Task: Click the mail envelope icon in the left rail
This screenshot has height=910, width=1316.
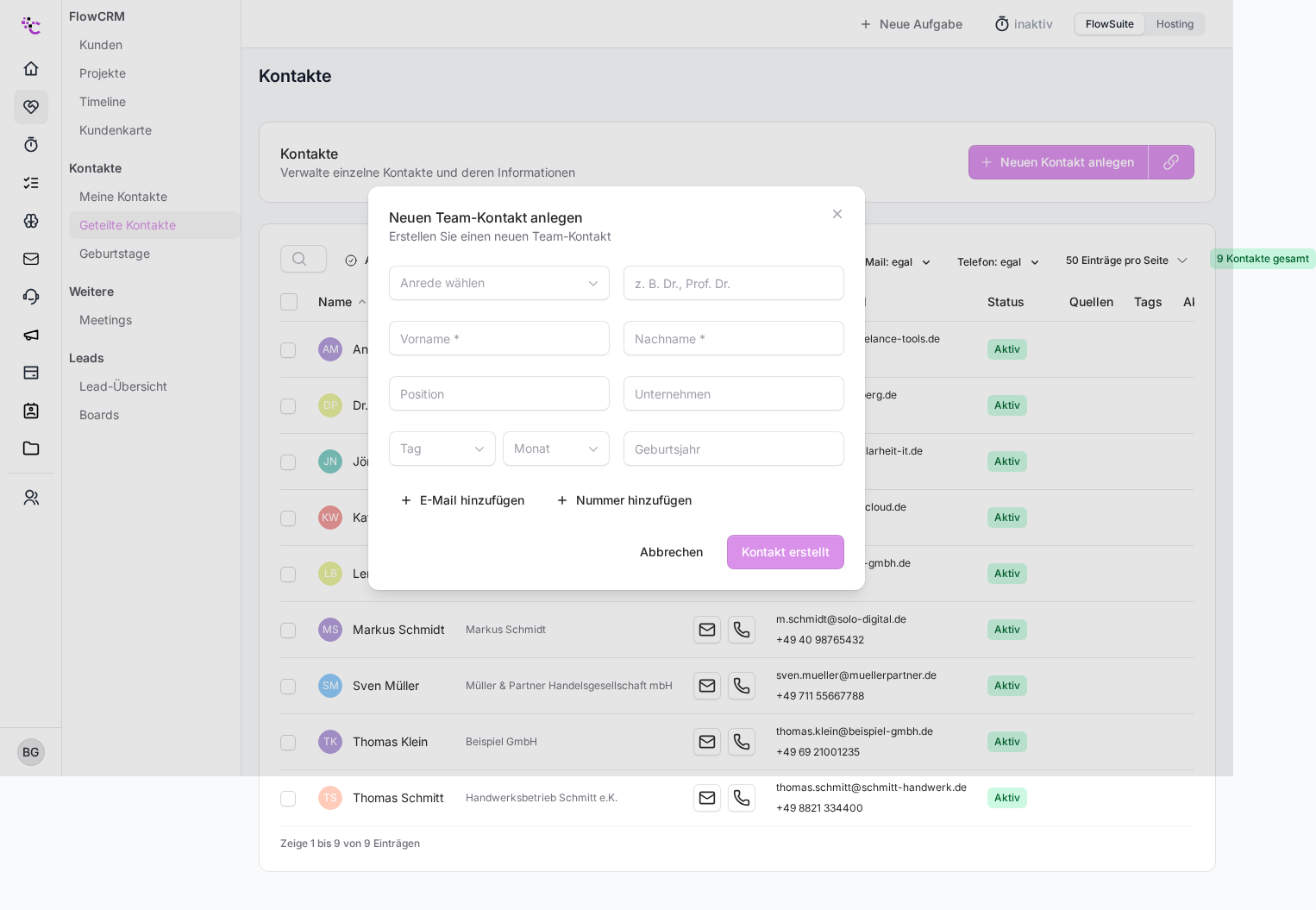Action: click(31, 258)
